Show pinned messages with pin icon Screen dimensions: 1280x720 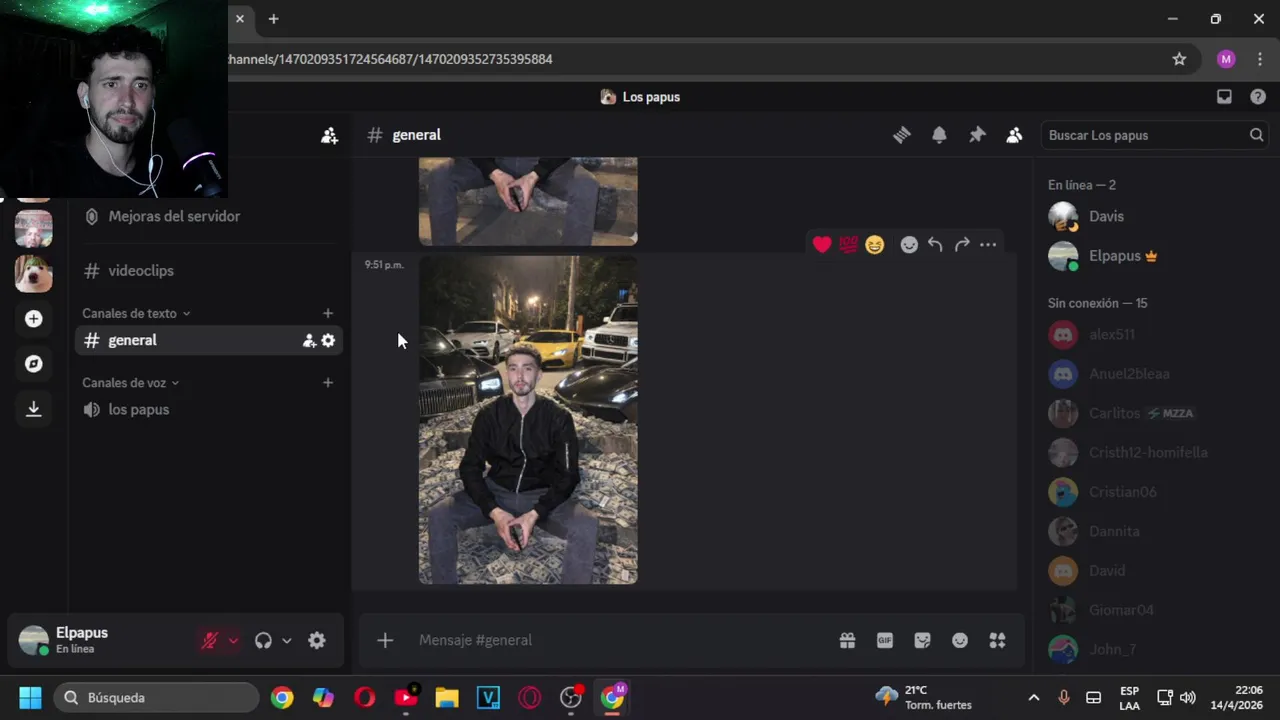[x=977, y=135]
